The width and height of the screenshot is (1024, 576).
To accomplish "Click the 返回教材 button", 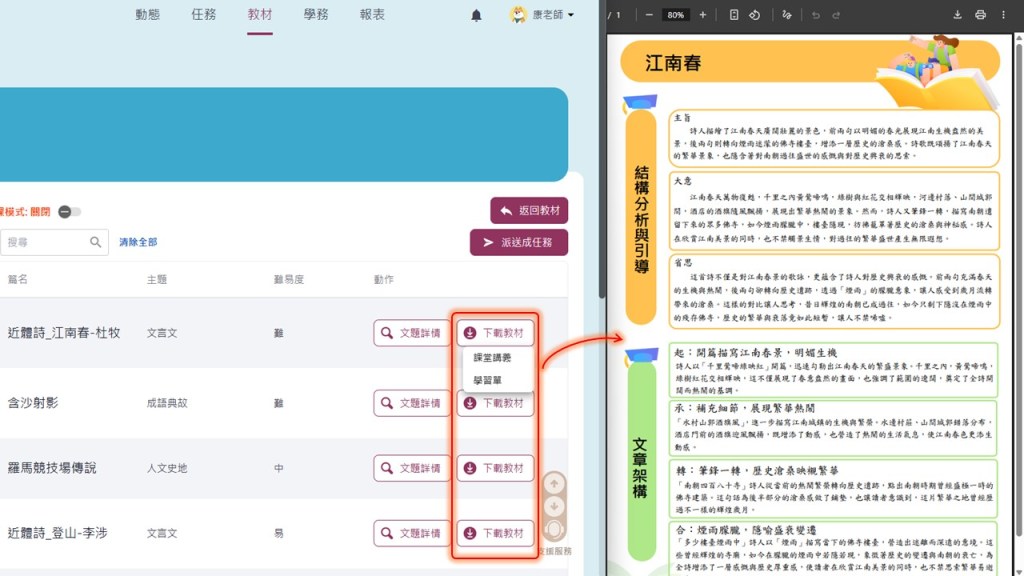I will [x=529, y=211].
